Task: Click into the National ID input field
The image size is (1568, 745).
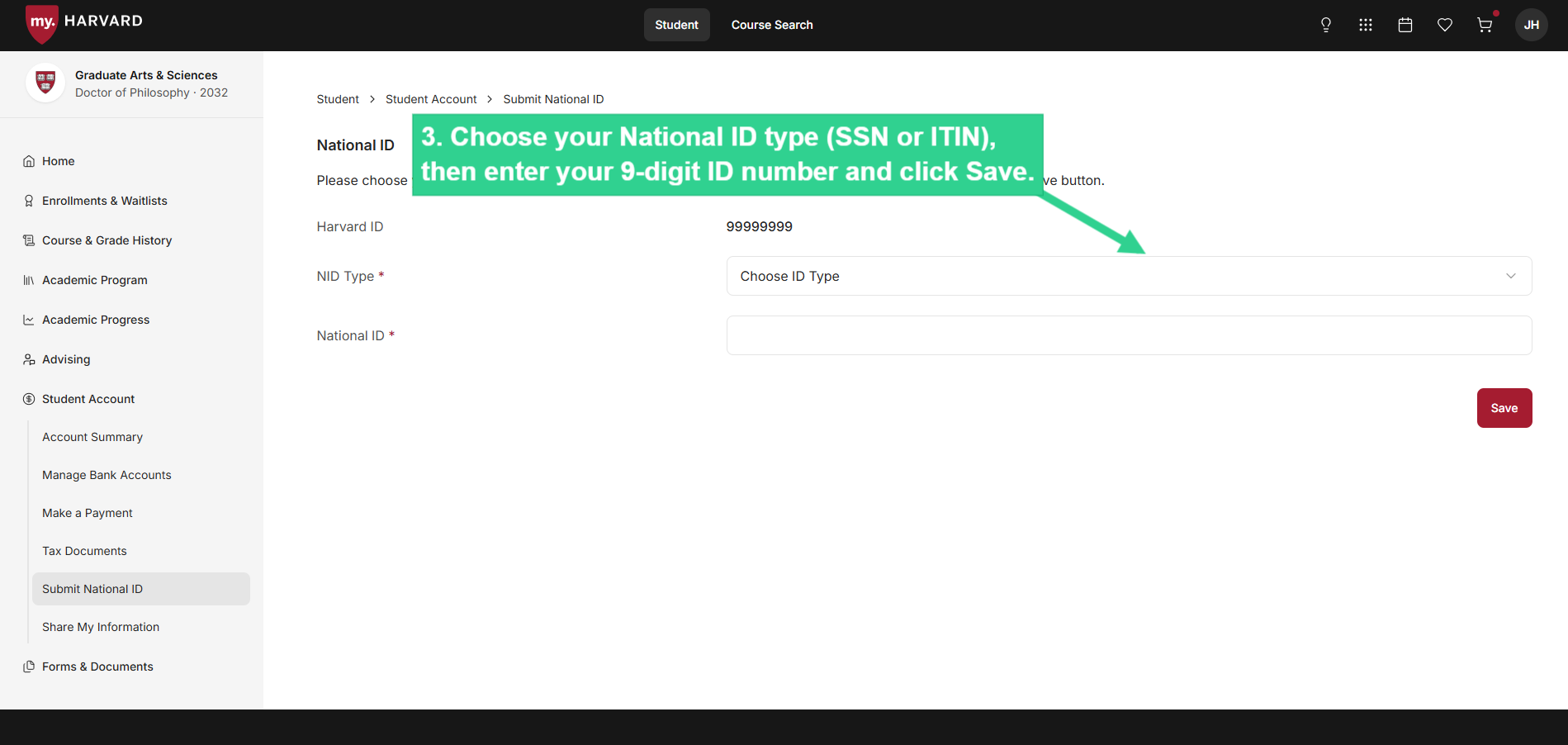Action: click(1129, 335)
